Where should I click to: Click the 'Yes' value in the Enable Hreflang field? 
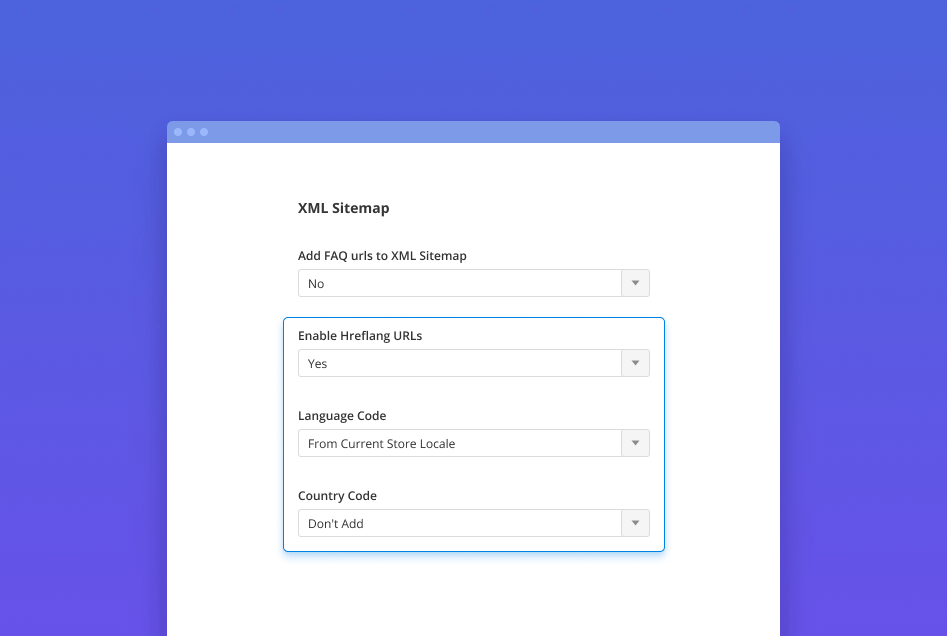pyautogui.click(x=318, y=364)
